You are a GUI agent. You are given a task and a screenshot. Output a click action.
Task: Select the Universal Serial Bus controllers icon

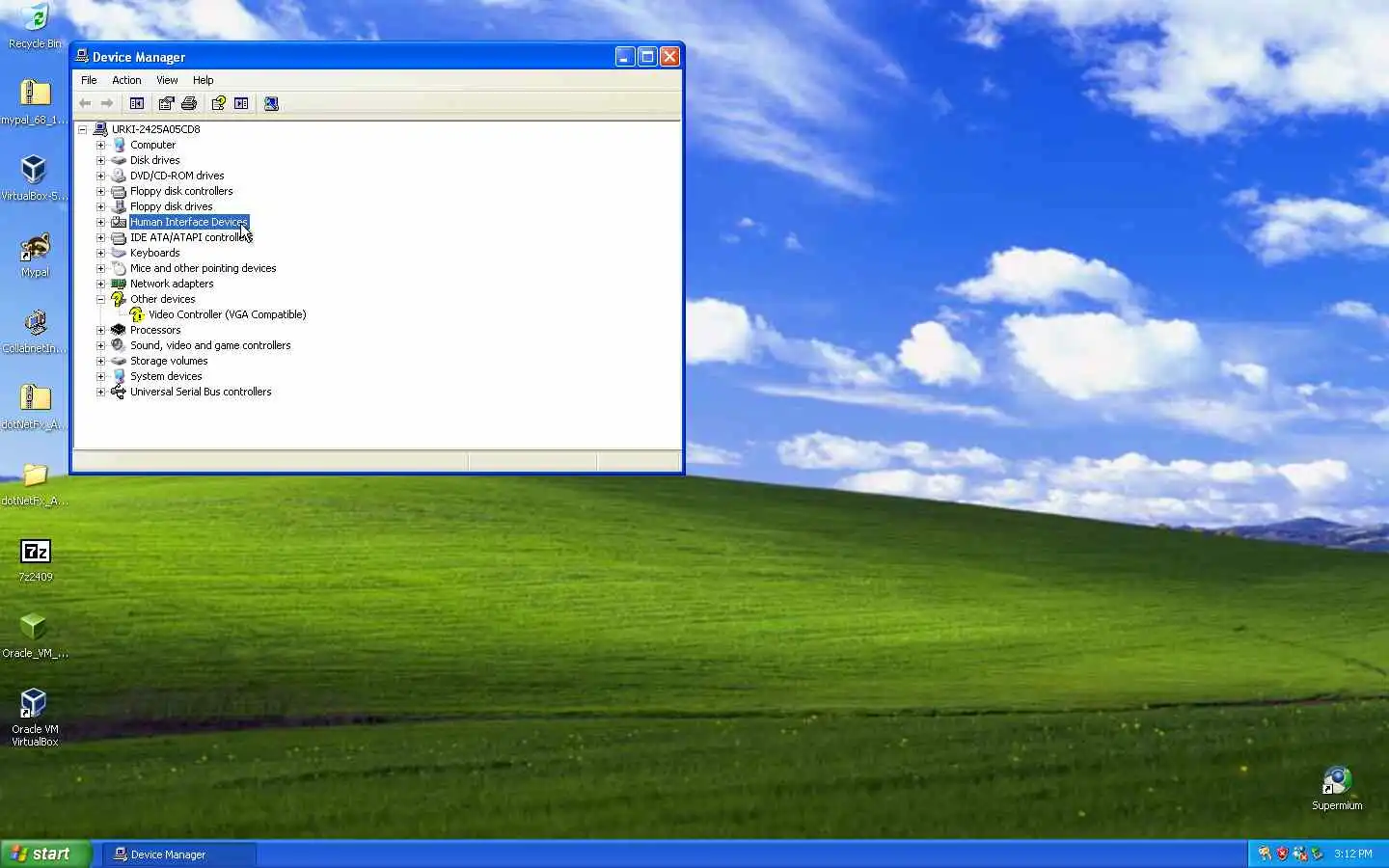point(119,392)
